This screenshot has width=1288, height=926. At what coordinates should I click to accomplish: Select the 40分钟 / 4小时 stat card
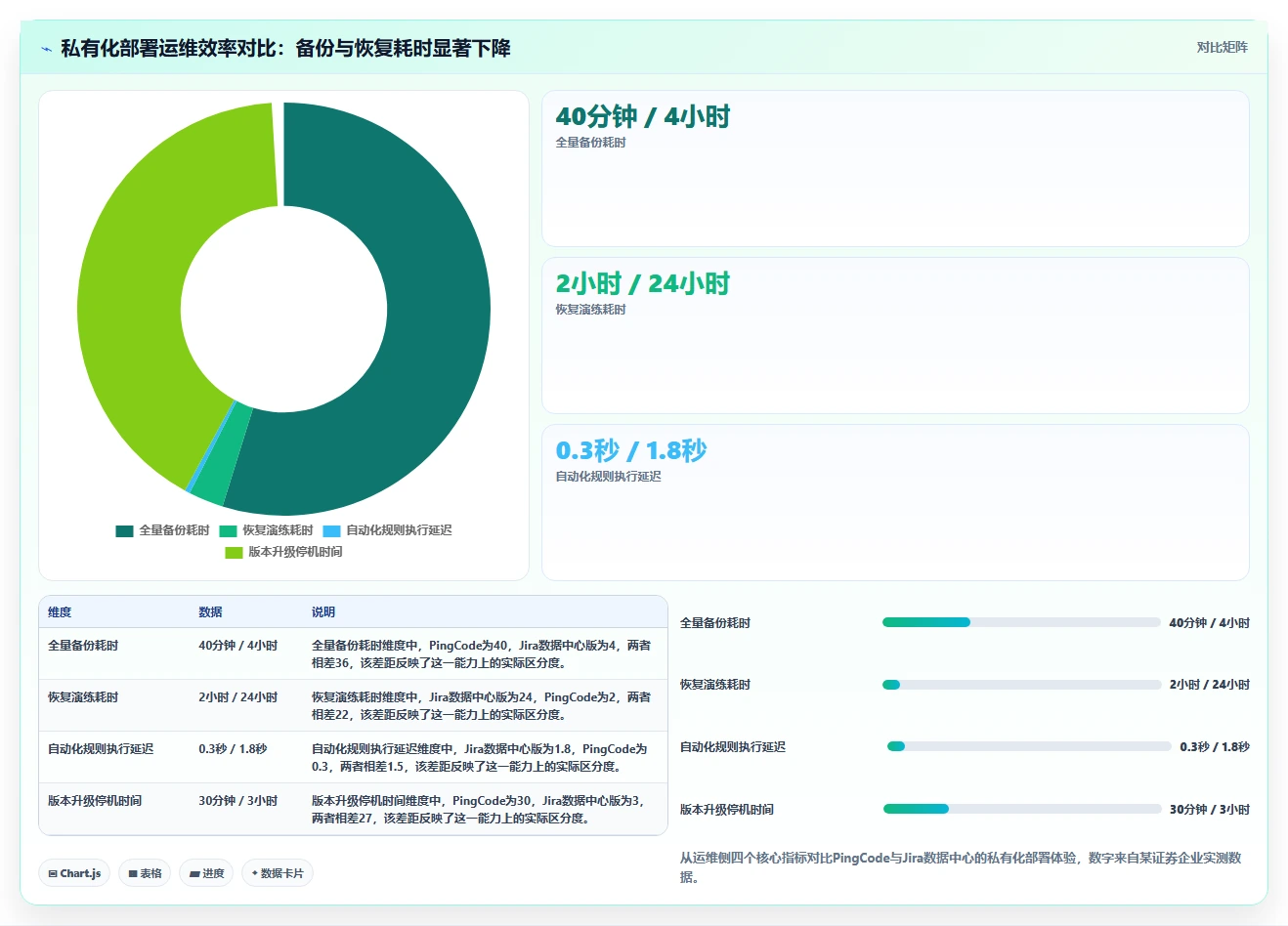point(895,168)
